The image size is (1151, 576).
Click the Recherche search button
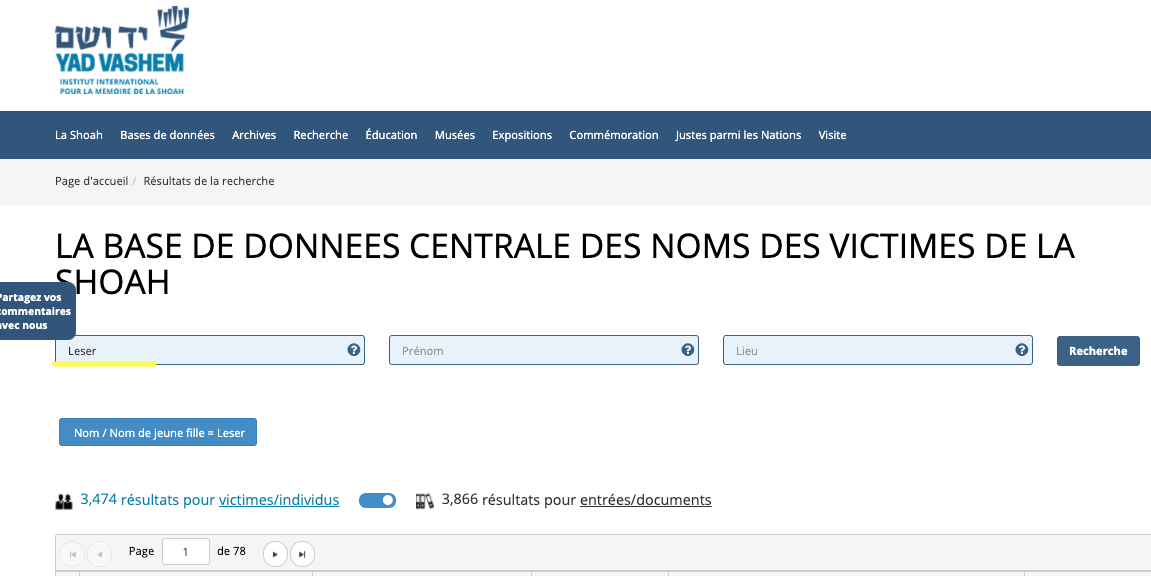tap(1097, 351)
